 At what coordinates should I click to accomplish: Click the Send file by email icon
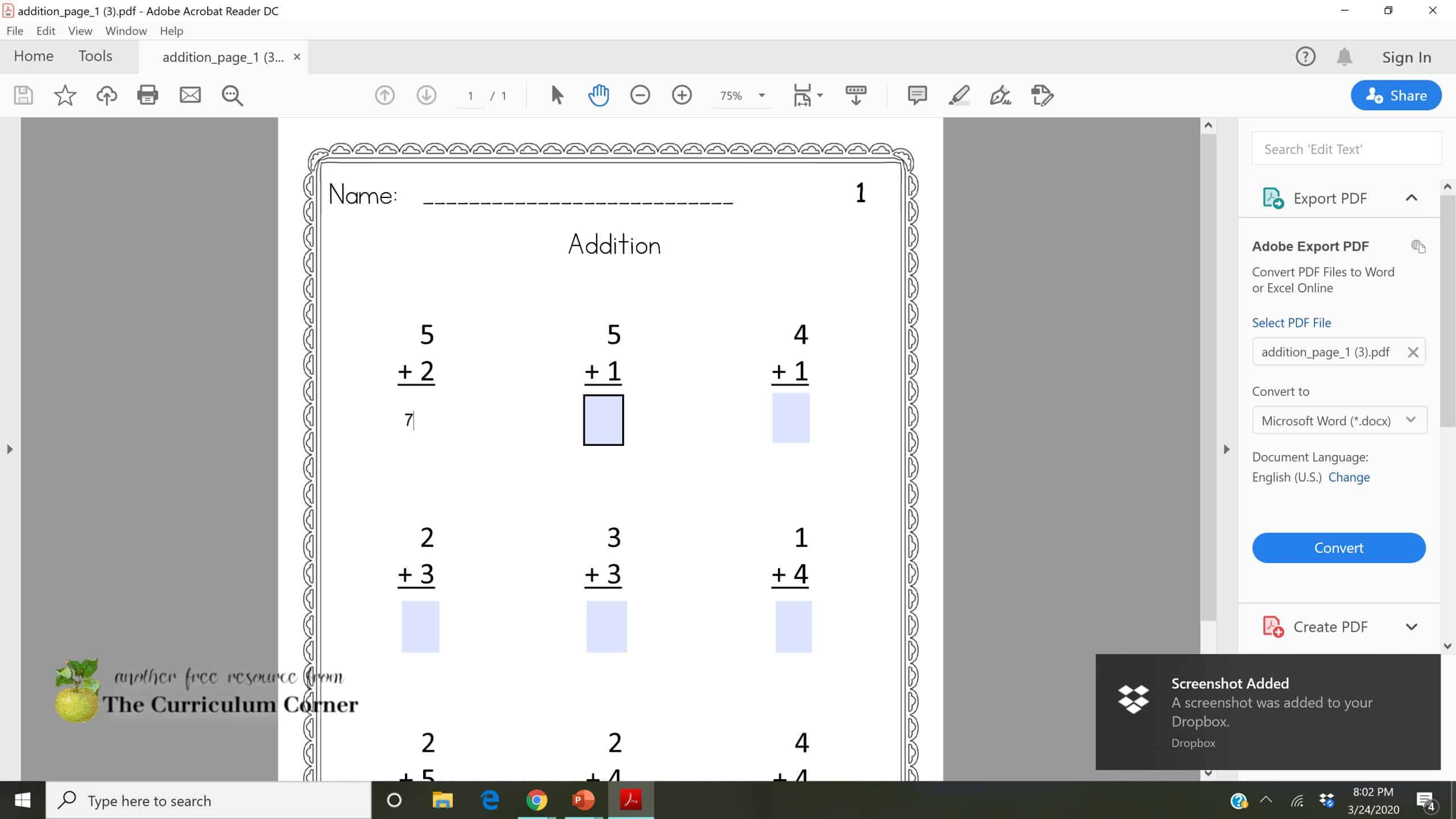click(x=190, y=95)
